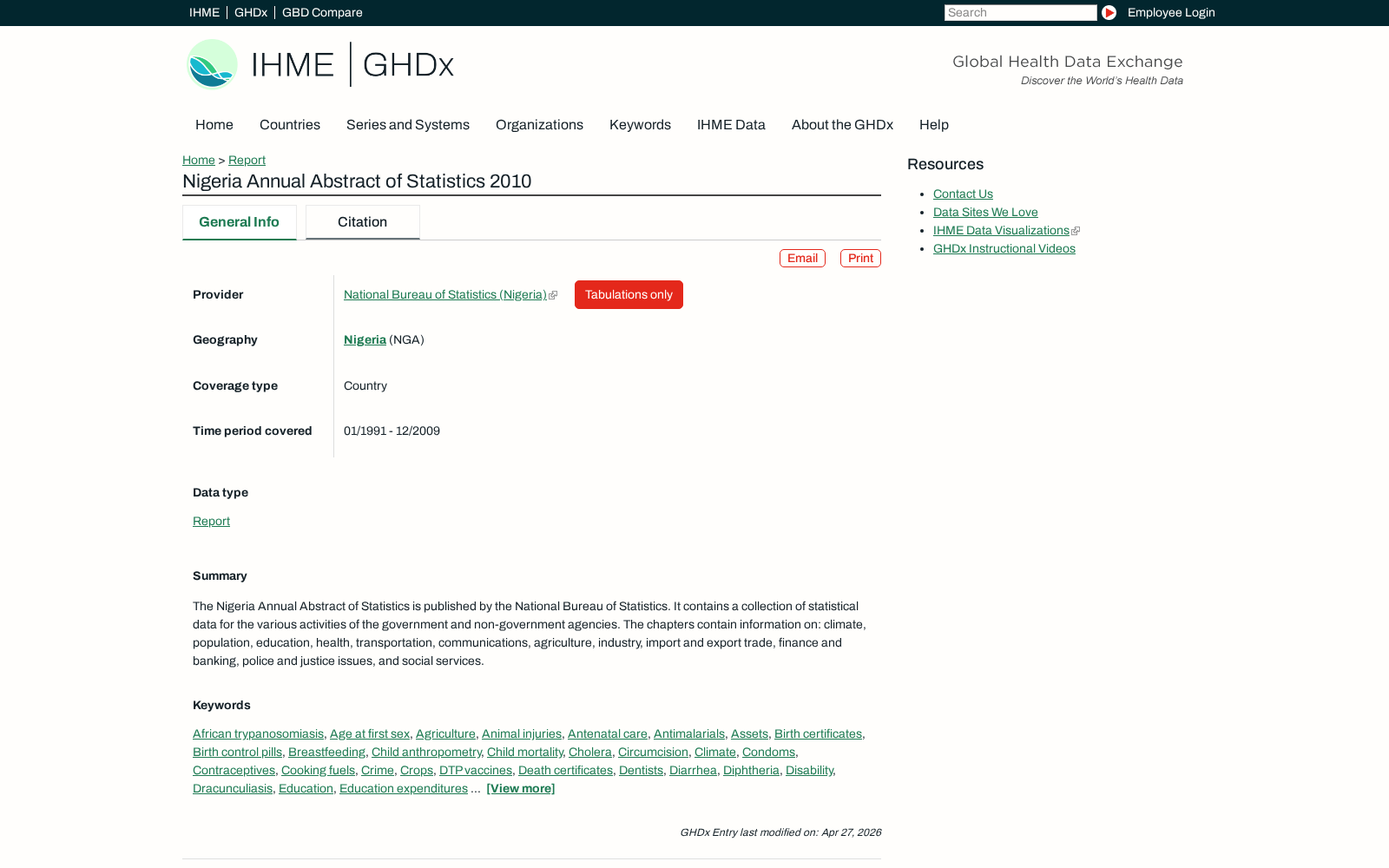The height and width of the screenshot is (868, 1389).
Task: Open IHME link in top bar
Action: click(x=204, y=12)
